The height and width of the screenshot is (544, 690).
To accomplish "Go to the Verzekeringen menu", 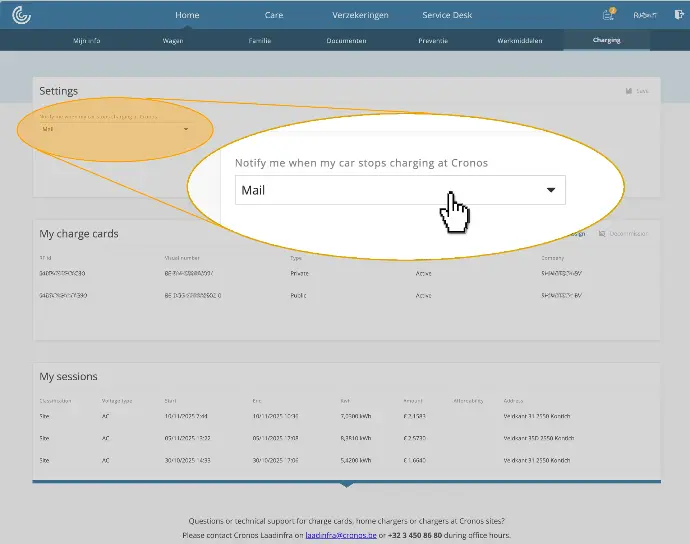I will click(x=360, y=15).
